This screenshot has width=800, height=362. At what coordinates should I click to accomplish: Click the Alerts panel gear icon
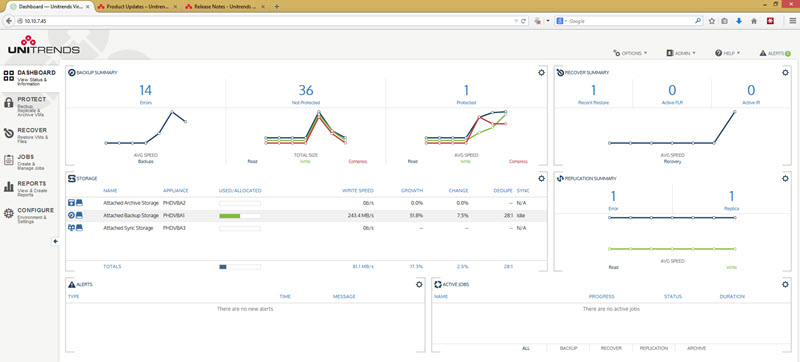[x=419, y=285]
